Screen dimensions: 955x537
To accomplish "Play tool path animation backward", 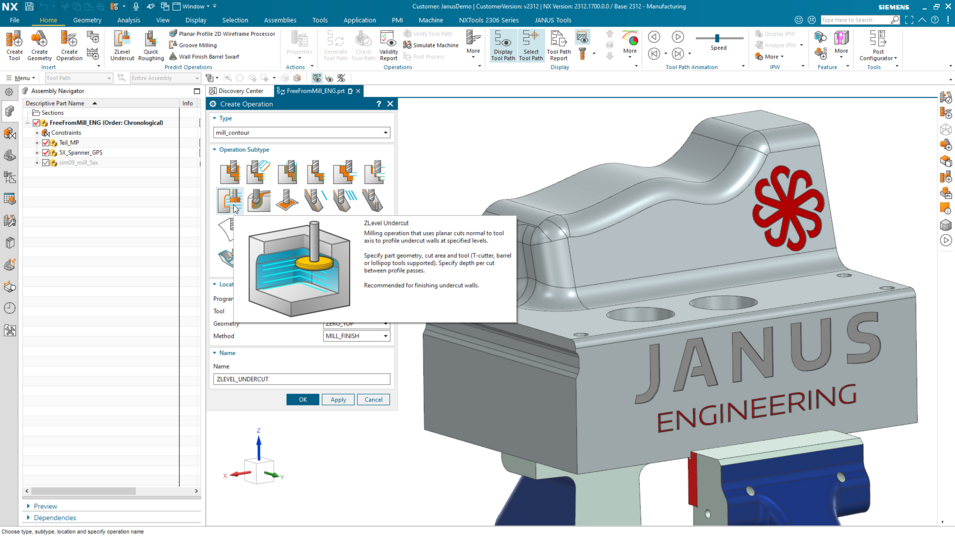I will 654,37.
